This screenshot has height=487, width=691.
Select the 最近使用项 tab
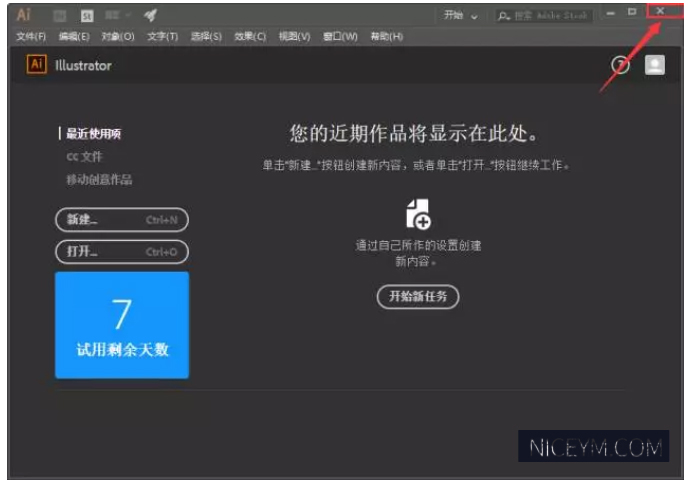[93, 134]
